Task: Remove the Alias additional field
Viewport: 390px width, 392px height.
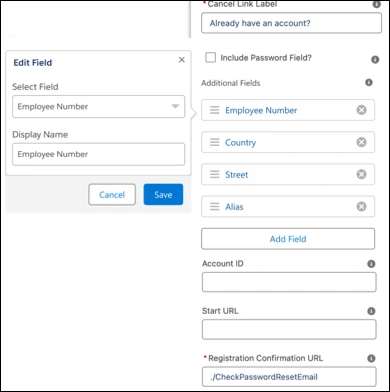Action: pos(361,207)
